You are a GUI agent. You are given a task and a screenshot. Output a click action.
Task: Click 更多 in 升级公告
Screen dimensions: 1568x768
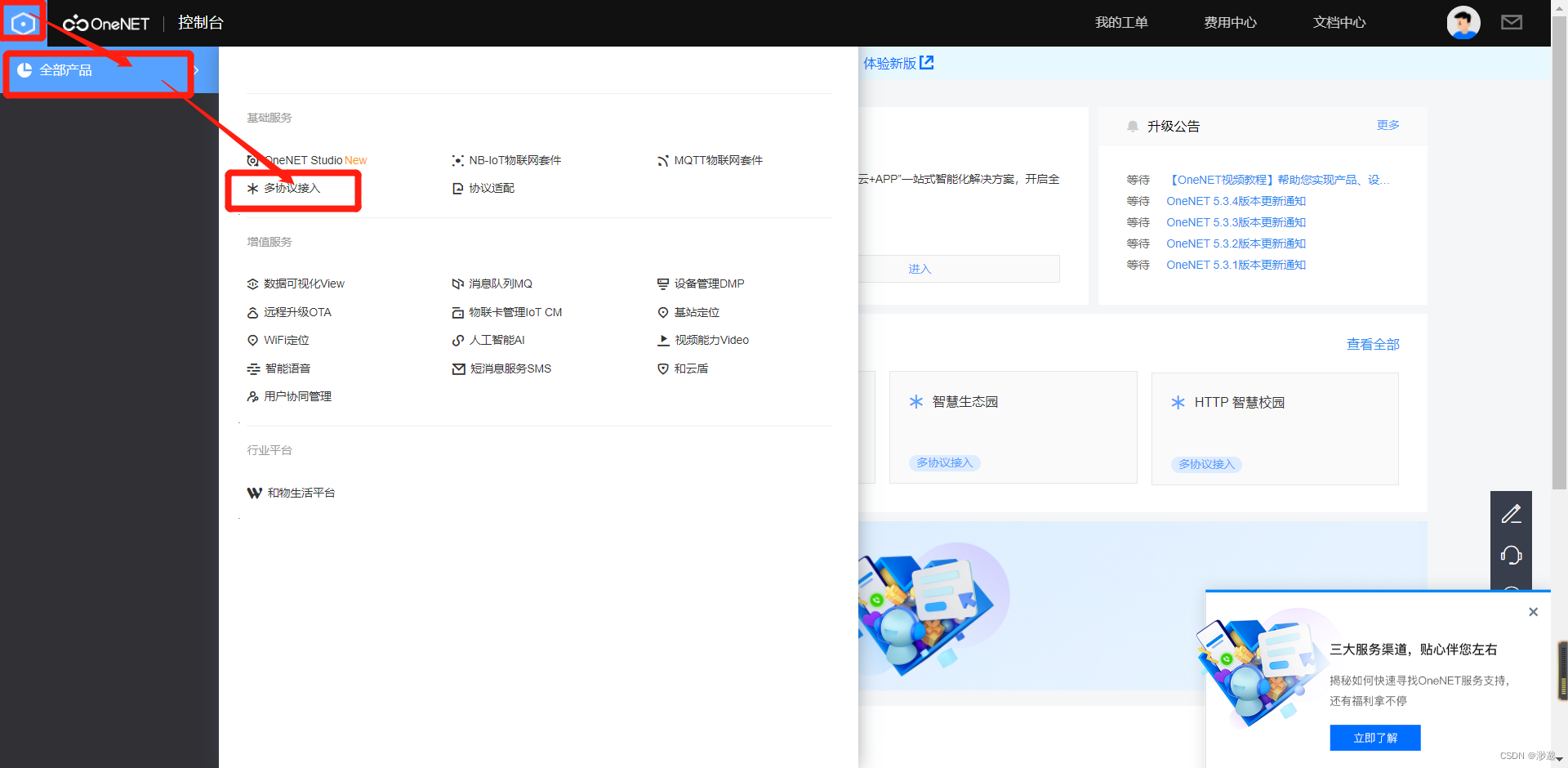pyautogui.click(x=1388, y=125)
